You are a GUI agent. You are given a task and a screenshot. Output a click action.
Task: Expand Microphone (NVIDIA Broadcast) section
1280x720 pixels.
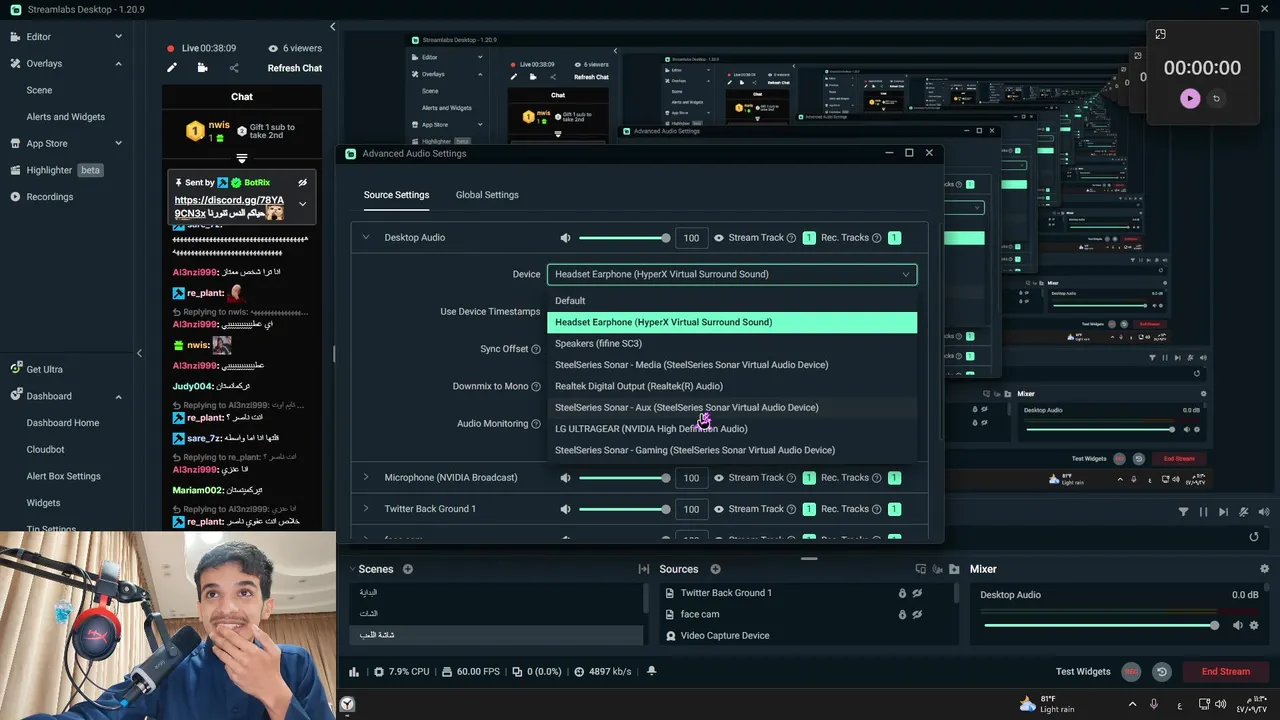tap(366, 478)
